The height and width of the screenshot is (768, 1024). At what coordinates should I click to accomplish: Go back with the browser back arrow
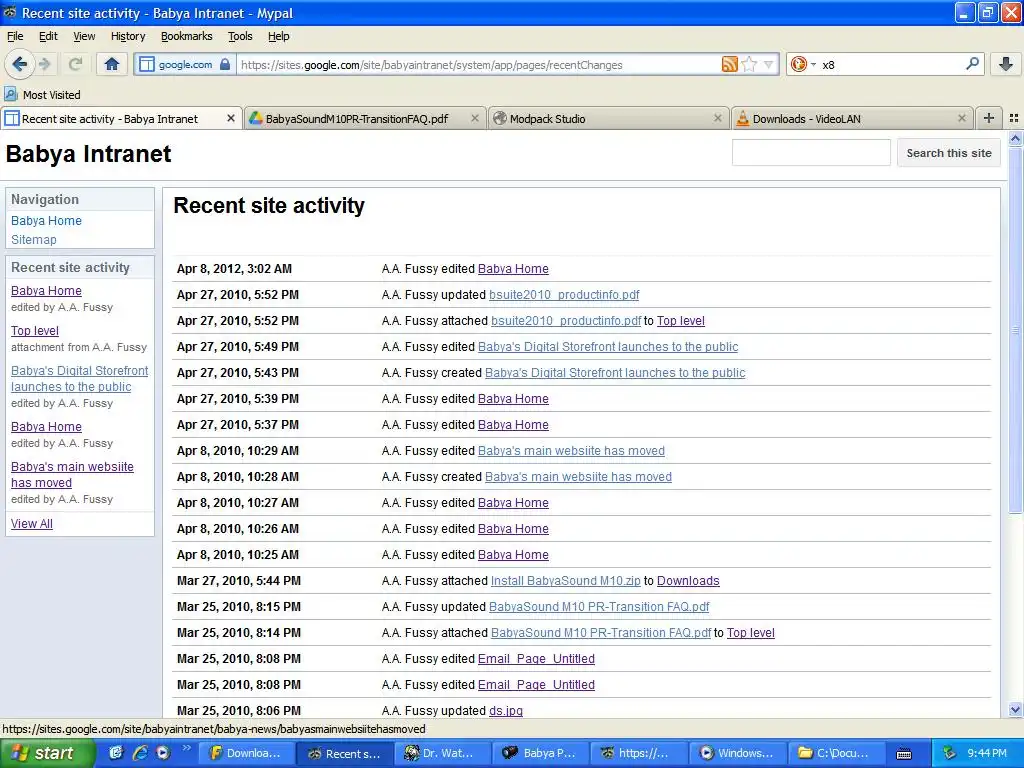[x=20, y=64]
